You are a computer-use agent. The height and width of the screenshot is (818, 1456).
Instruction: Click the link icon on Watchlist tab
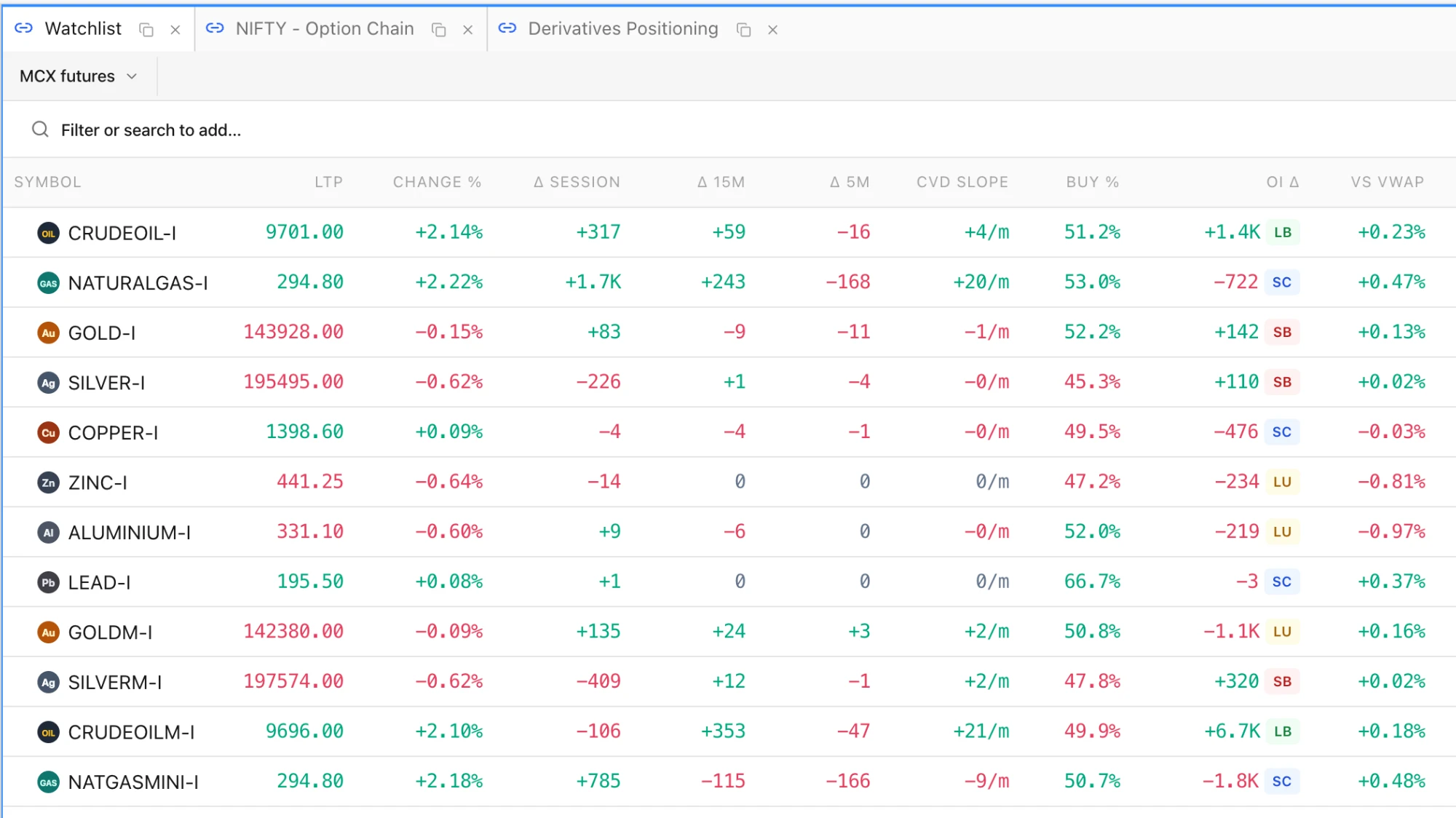pyautogui.click(x=24, y=28)
